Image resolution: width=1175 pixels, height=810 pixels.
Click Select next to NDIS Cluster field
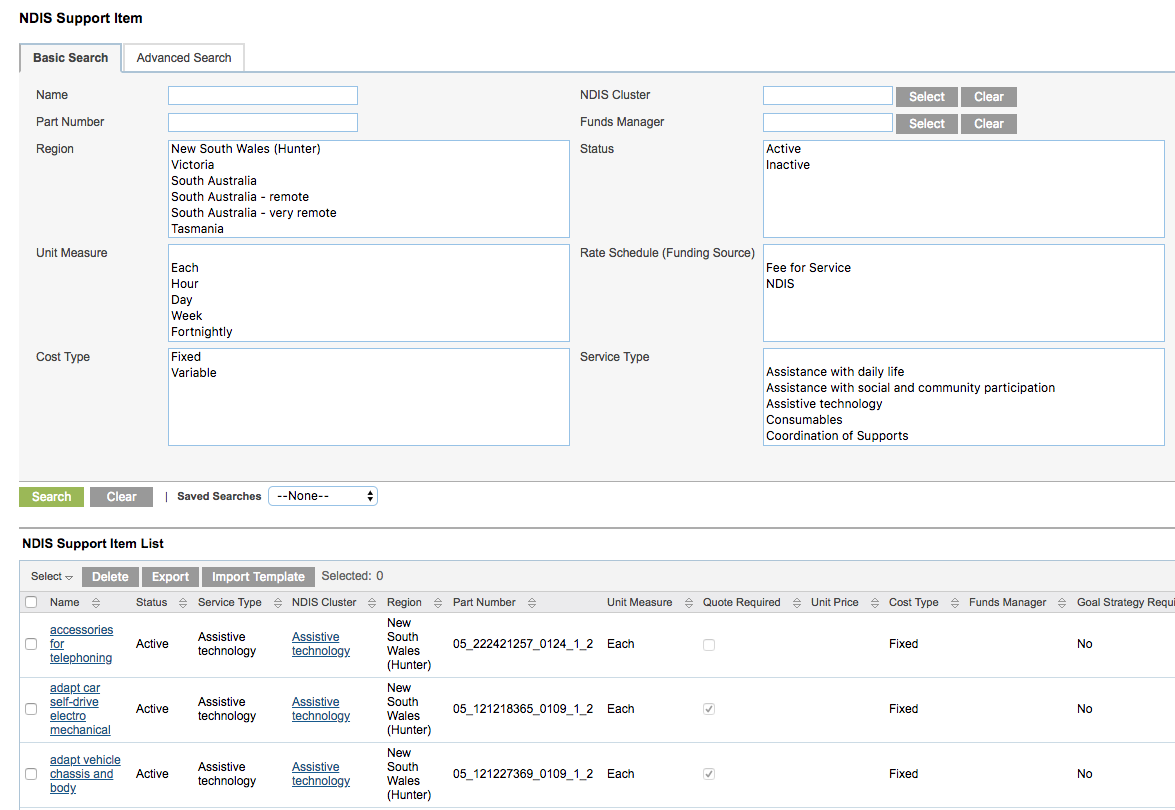[x=927, y=97]
